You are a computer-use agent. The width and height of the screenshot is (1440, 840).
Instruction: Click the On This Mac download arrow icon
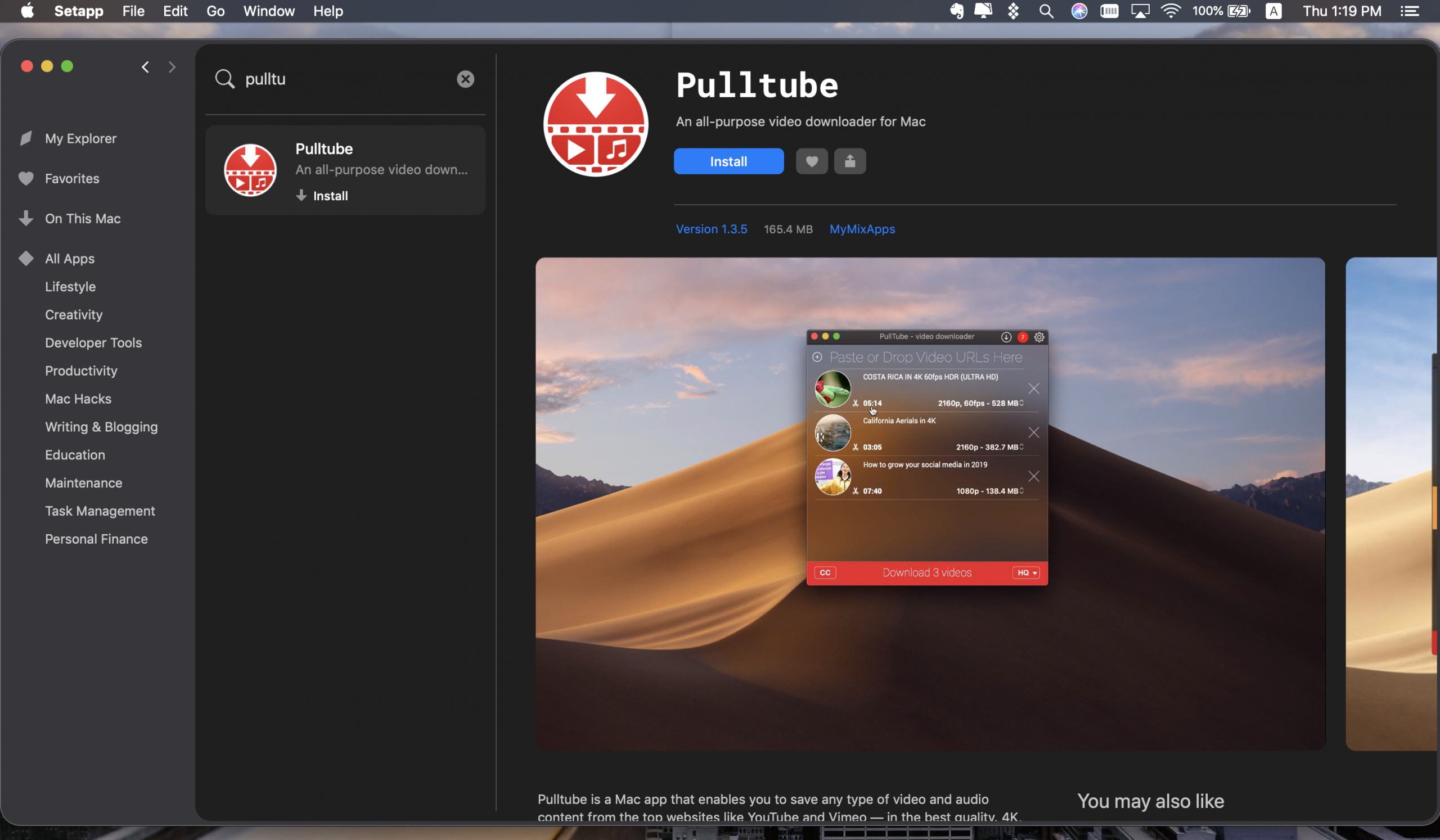(26, 218)
